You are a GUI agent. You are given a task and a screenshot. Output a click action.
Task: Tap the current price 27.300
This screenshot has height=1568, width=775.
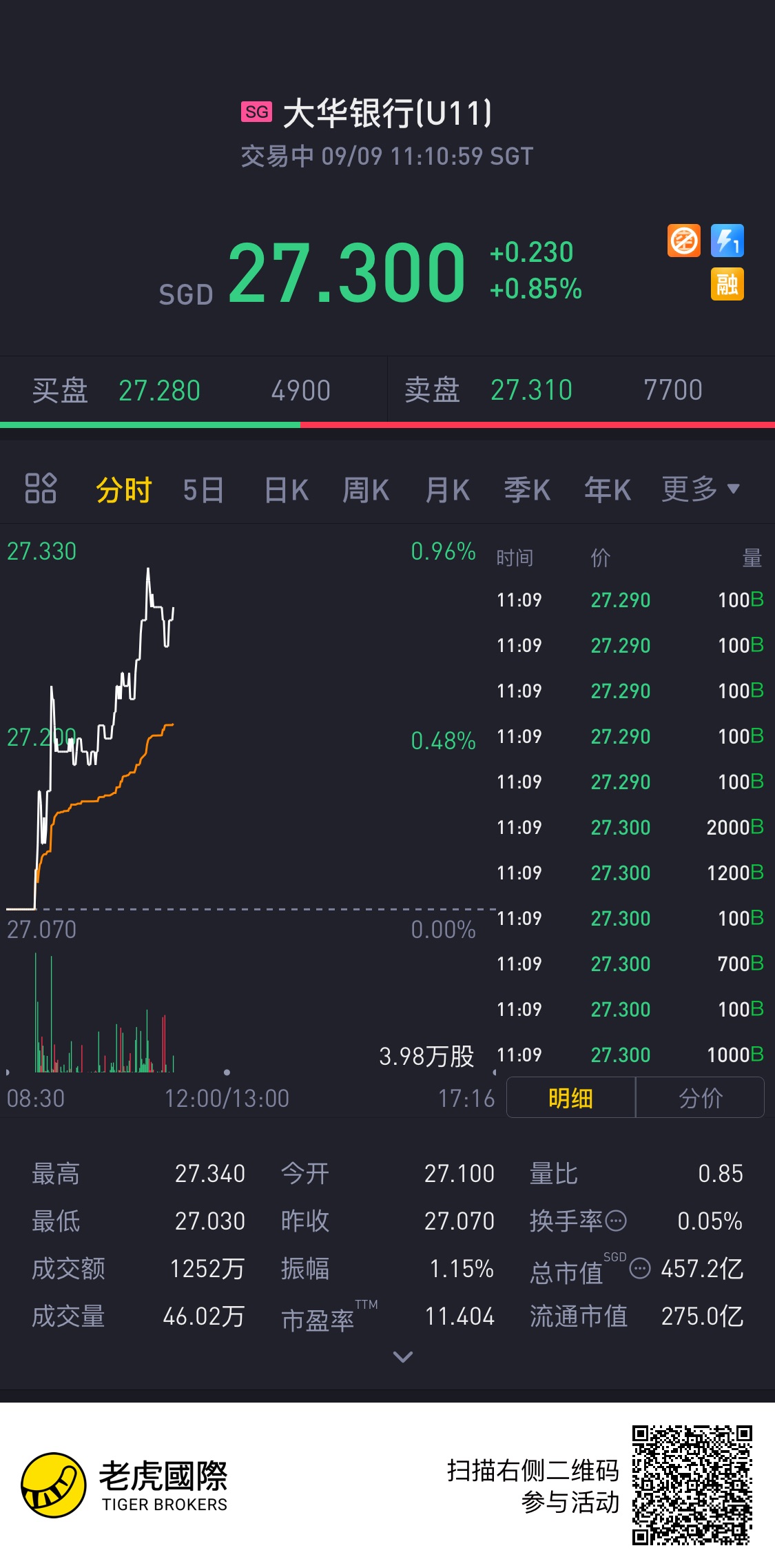coord(347,273)
